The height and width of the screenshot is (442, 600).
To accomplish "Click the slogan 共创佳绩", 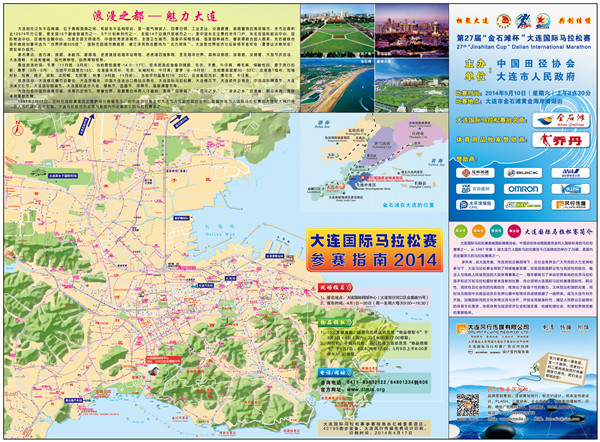I will click(573, 21).
